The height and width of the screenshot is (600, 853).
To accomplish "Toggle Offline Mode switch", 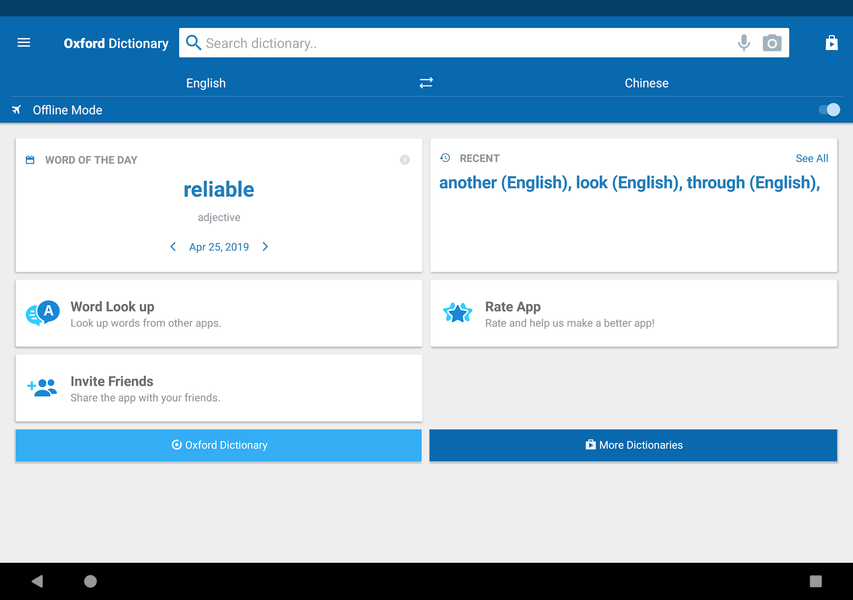I will pos(828,110).
